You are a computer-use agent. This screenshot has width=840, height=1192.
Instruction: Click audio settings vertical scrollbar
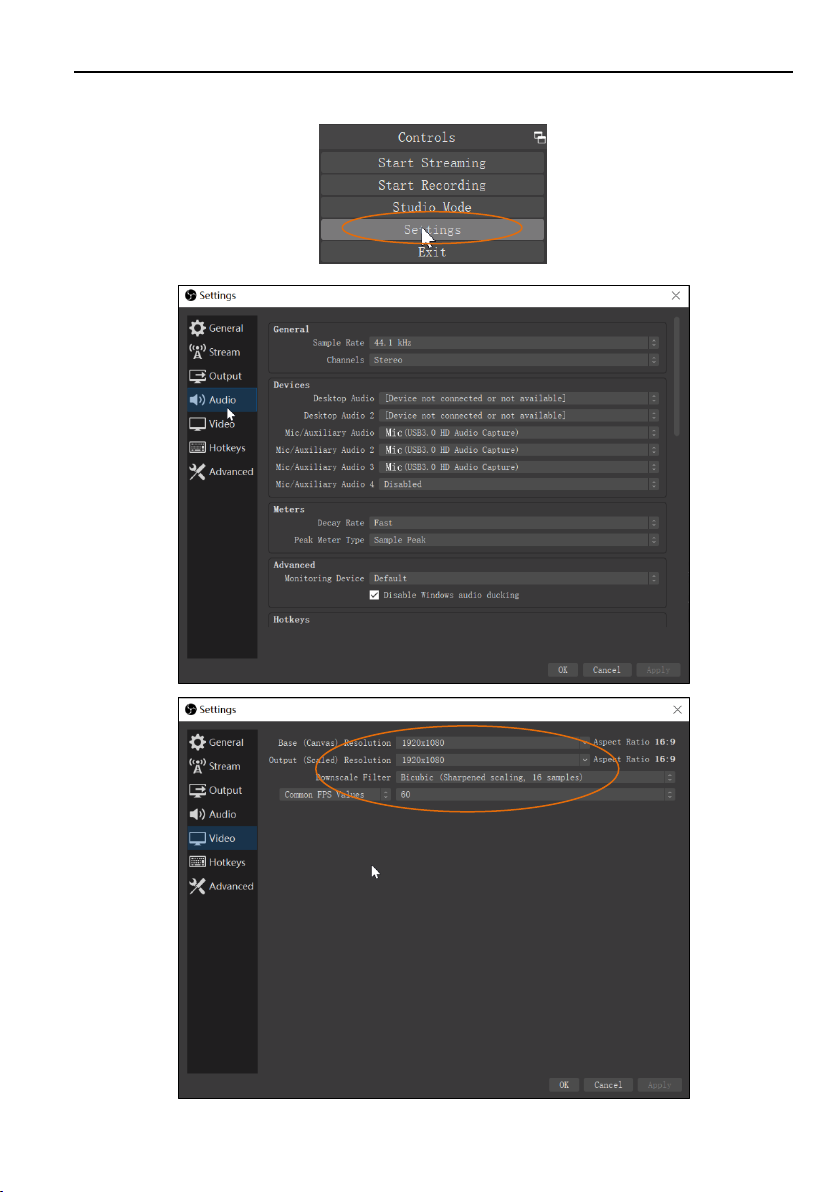677,376
